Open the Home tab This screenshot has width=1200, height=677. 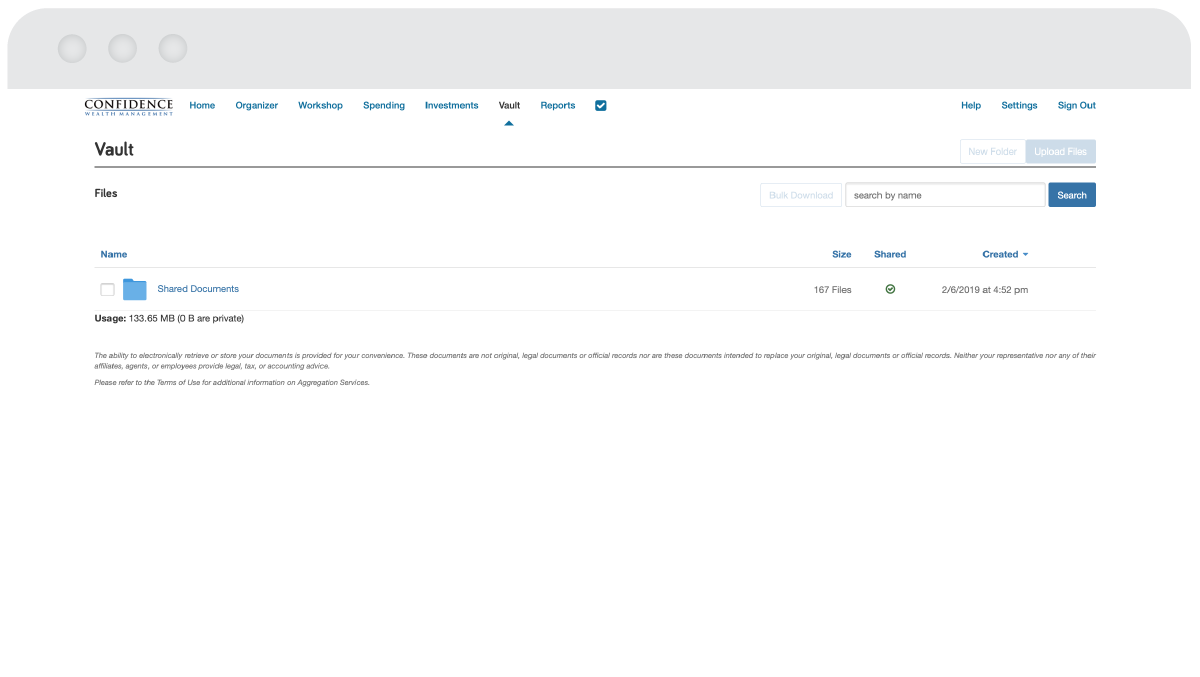[x=202, y=105]
